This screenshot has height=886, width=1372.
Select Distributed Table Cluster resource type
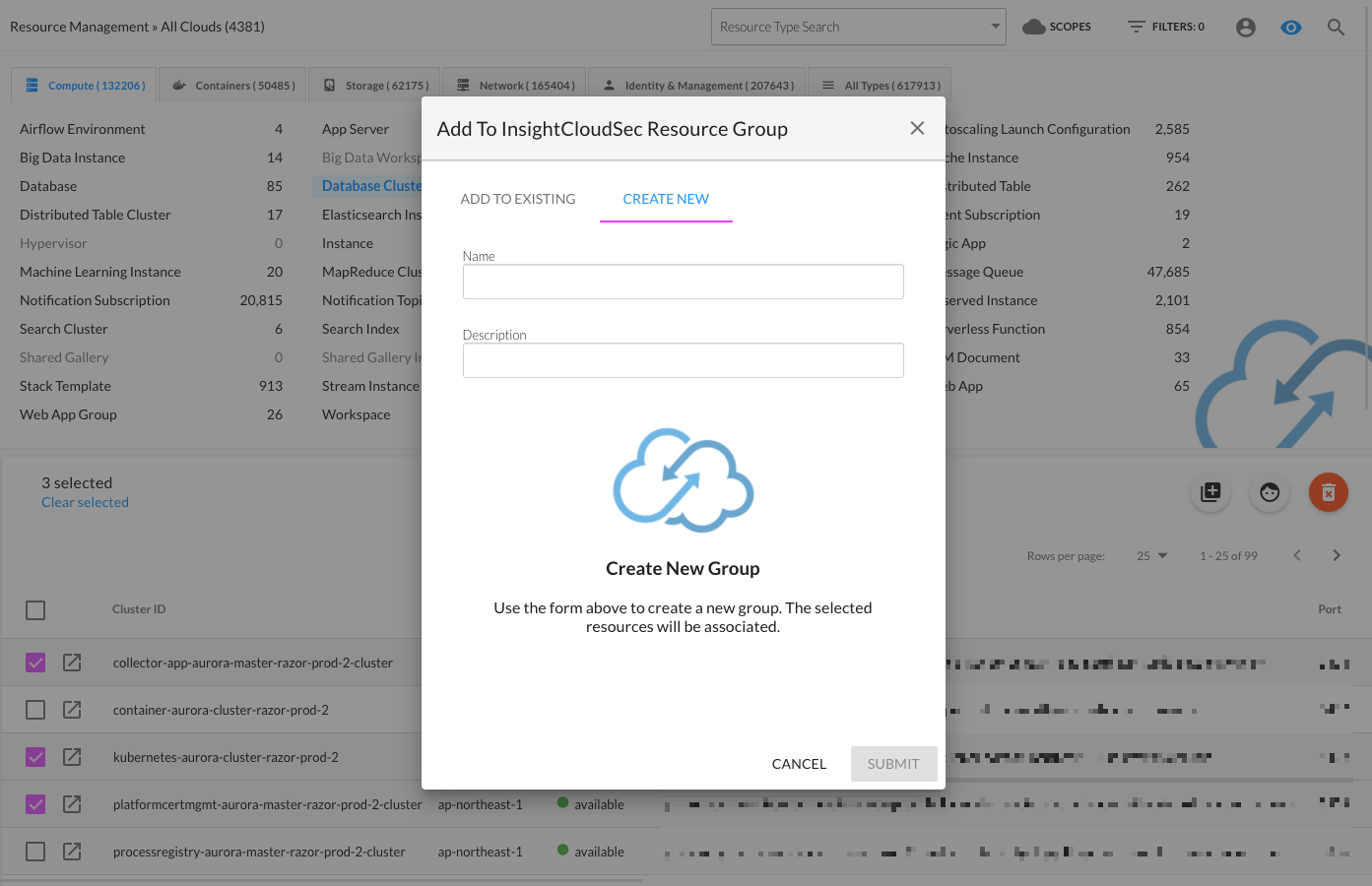click(95, 215)
